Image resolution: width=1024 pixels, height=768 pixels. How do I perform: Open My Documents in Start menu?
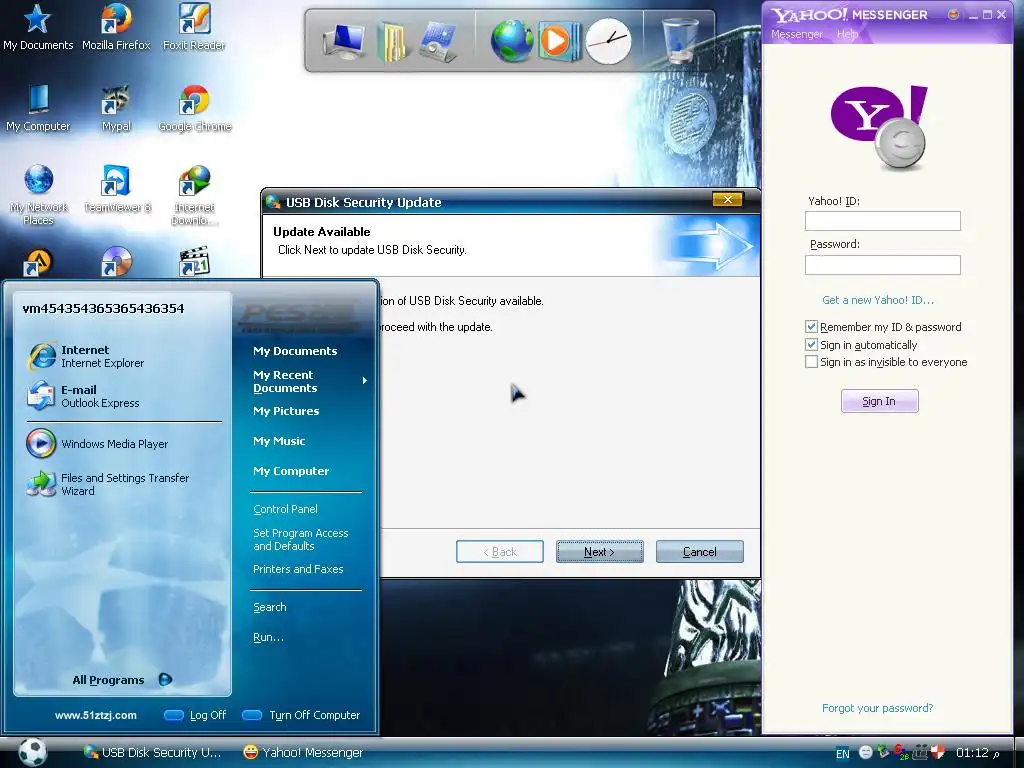click(x=295, y=351)
